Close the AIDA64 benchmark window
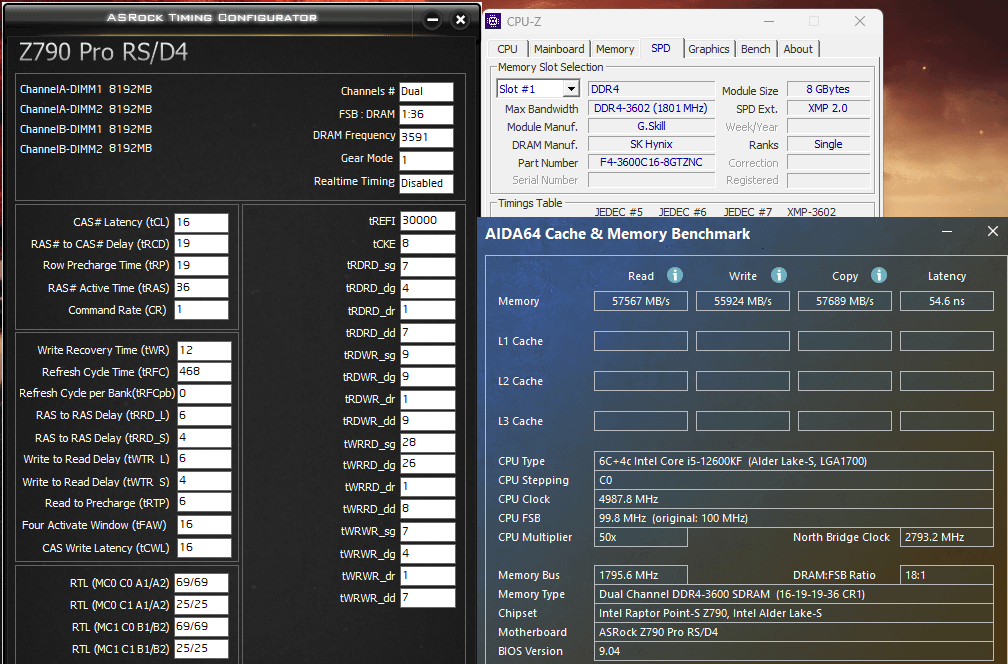Viewport: 1008px width, 664px height. coord(993,231)
